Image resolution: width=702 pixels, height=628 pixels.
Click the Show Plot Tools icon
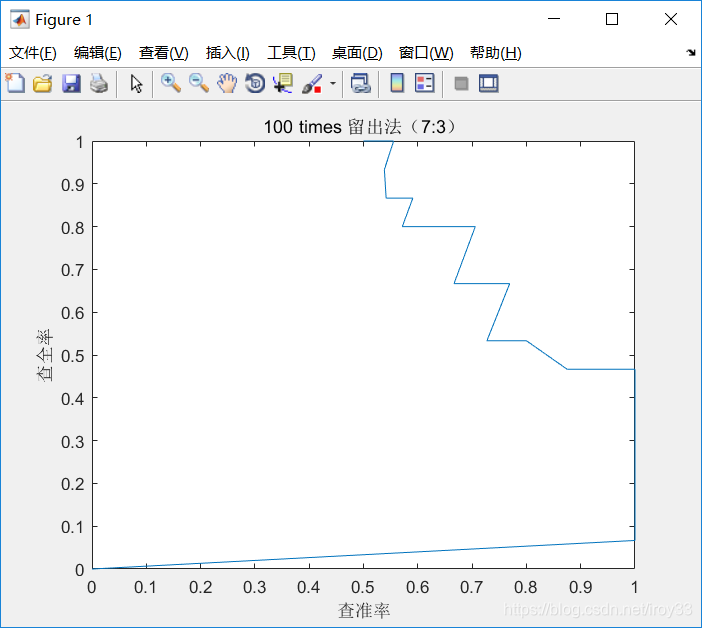[x=488, y=84]
